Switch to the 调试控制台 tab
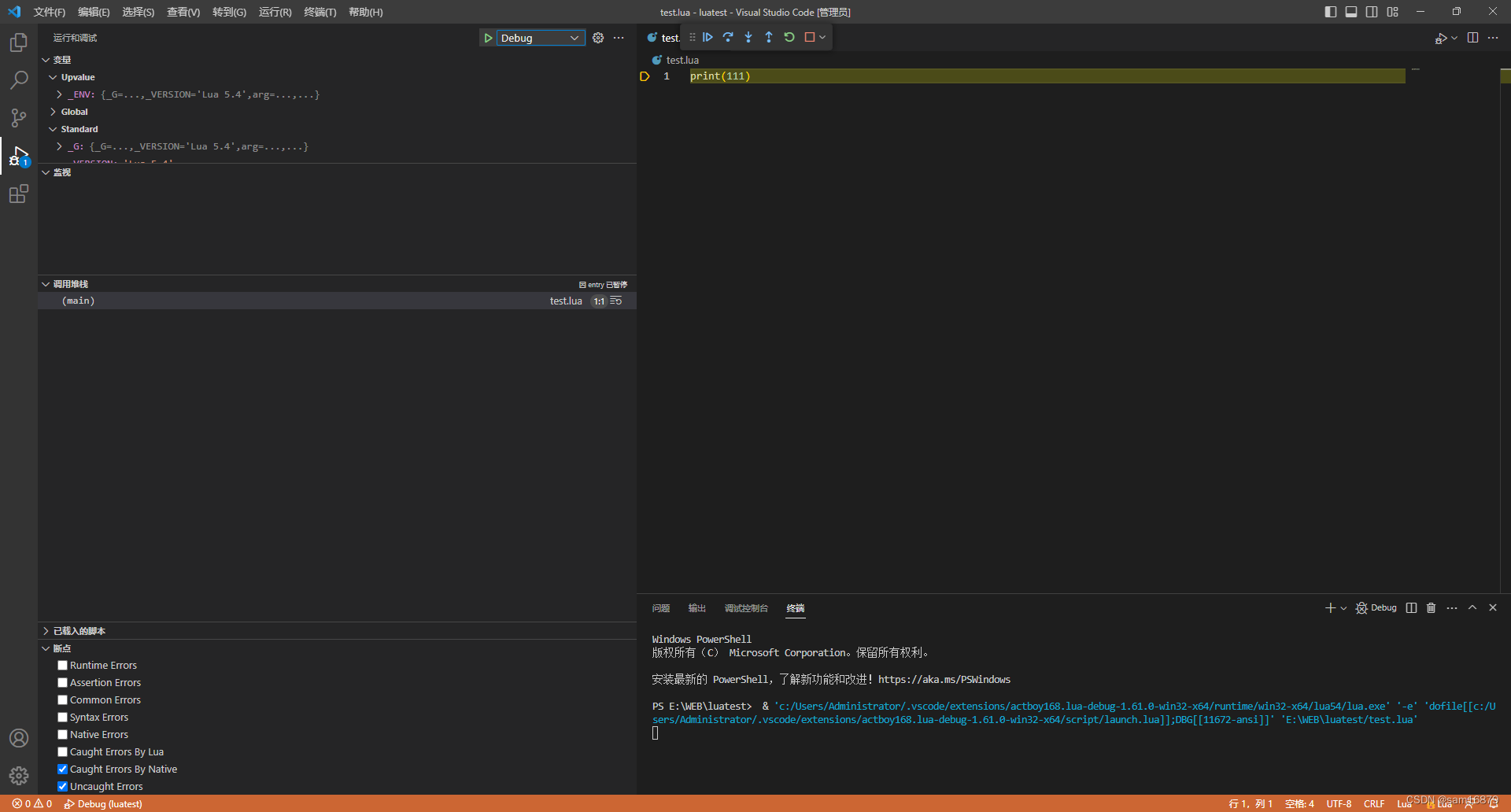The image size is (1511, 812). pos(746,607)
